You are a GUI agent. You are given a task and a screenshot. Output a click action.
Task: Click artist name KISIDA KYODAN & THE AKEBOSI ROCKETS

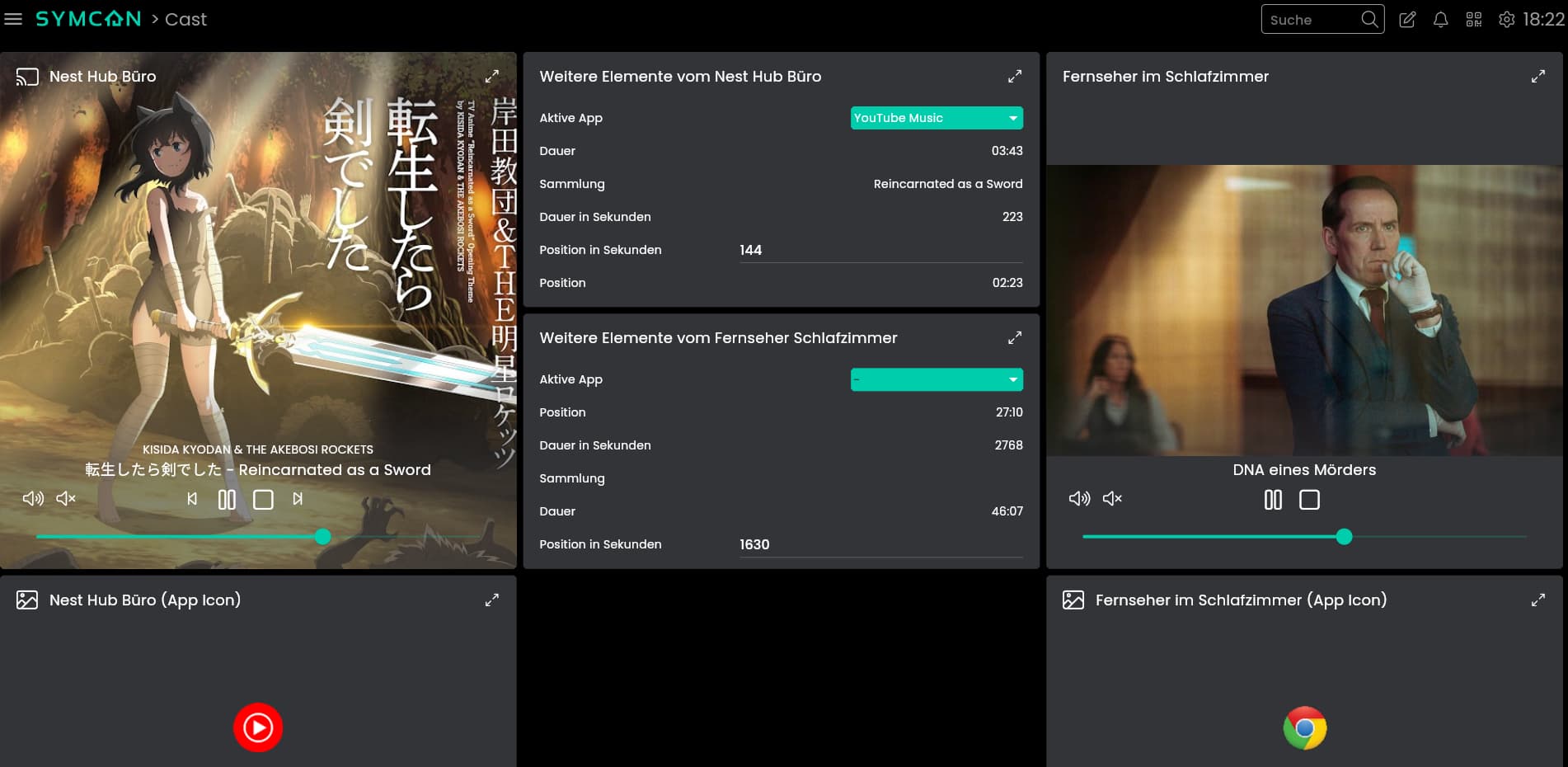point(258,449)
